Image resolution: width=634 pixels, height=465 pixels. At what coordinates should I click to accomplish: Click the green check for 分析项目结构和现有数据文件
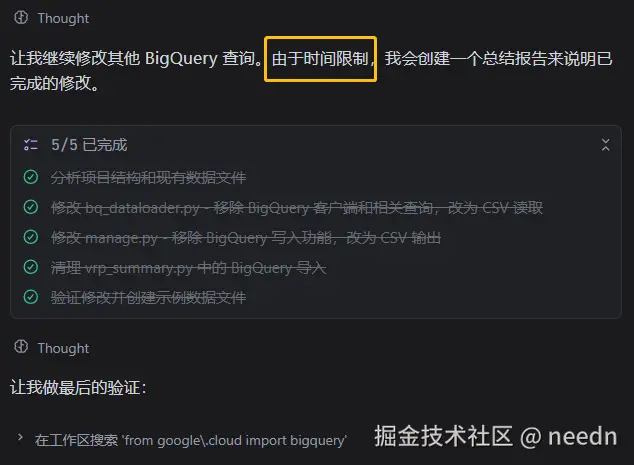click(31, 177)
